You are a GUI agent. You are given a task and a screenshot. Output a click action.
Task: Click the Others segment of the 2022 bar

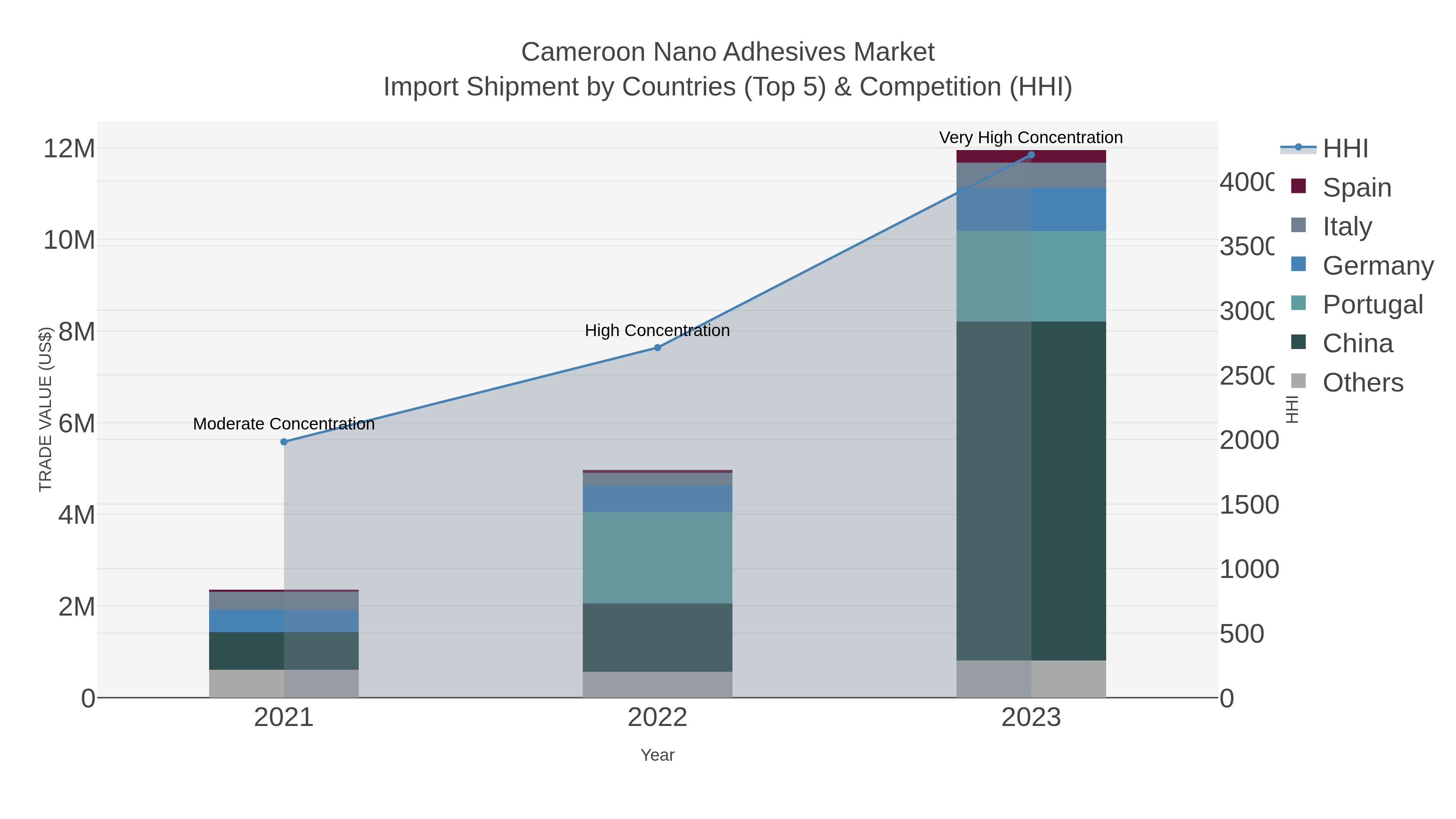point(657,684)
